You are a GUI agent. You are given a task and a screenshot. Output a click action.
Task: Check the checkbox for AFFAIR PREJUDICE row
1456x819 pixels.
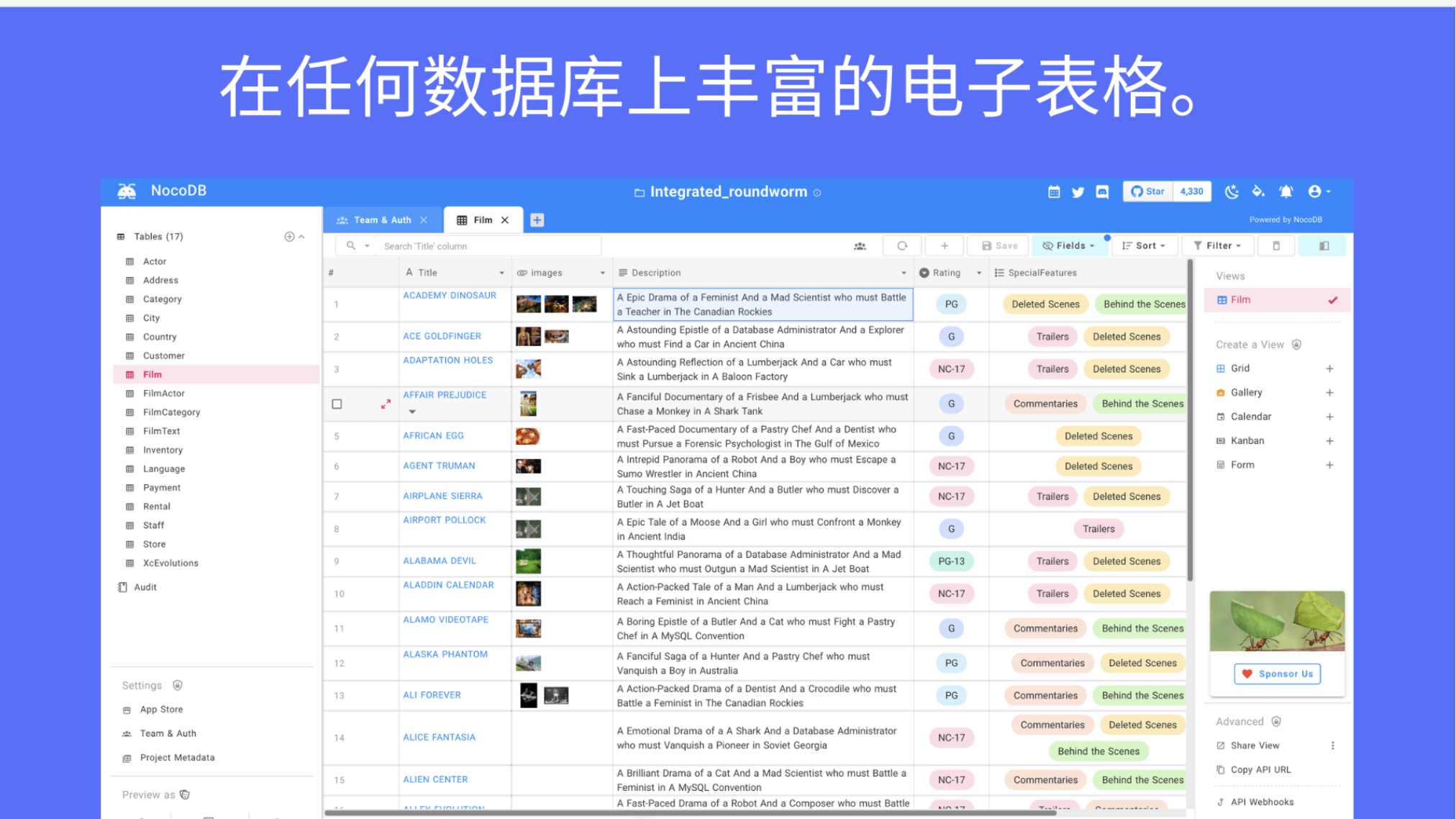coord(337,404)
